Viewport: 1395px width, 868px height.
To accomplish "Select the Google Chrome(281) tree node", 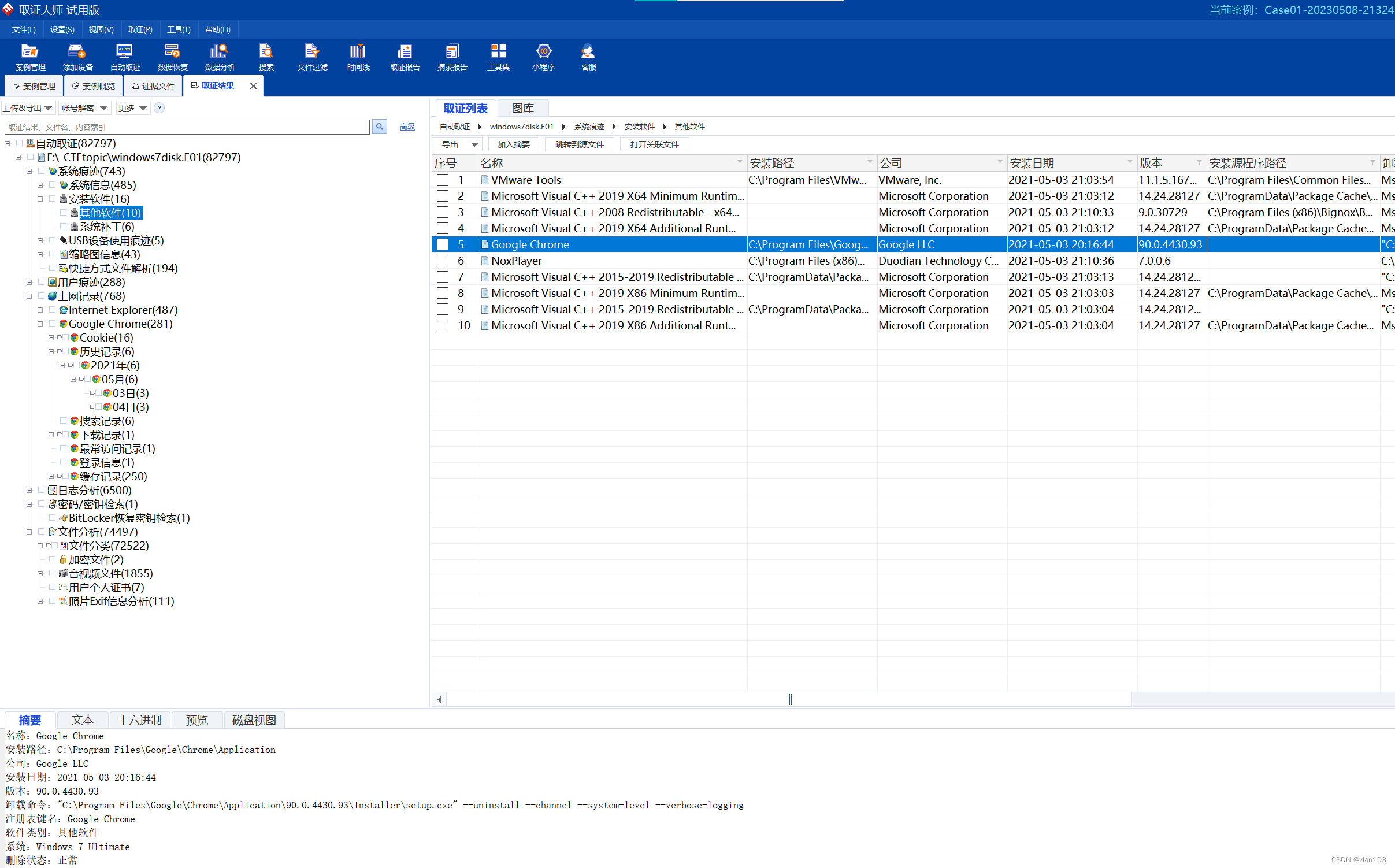I will (120, 324).
